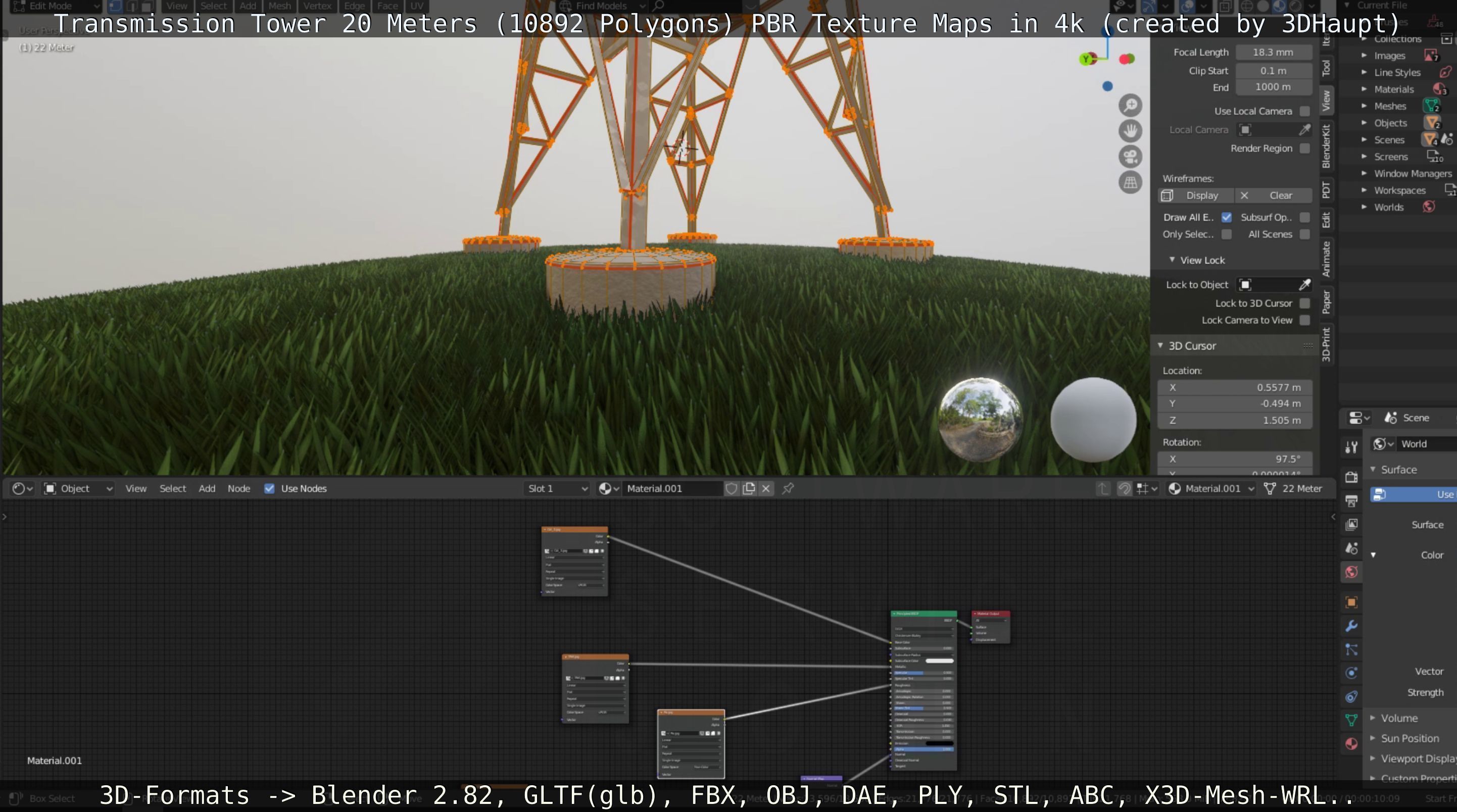The image size is (1457, 812).
Task: Click the Images datablock icon in outliner
Action: [x=1430, y=56]
